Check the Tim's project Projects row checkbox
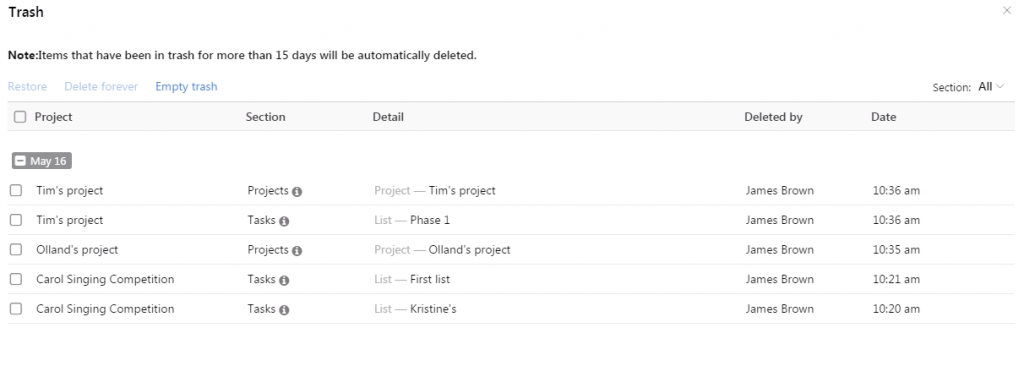 click(16, 190)
